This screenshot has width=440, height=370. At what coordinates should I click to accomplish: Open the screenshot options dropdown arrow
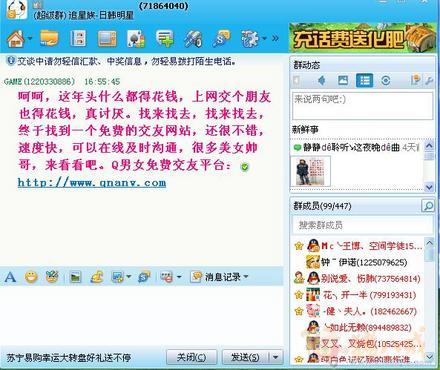[128, 277]
